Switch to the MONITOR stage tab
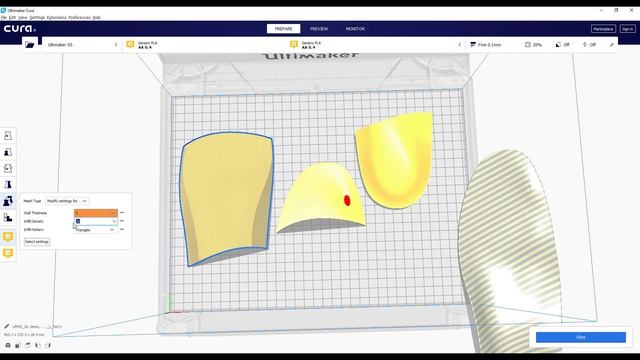640x360 pixels. pyautogui.click(x=355, y=29)
